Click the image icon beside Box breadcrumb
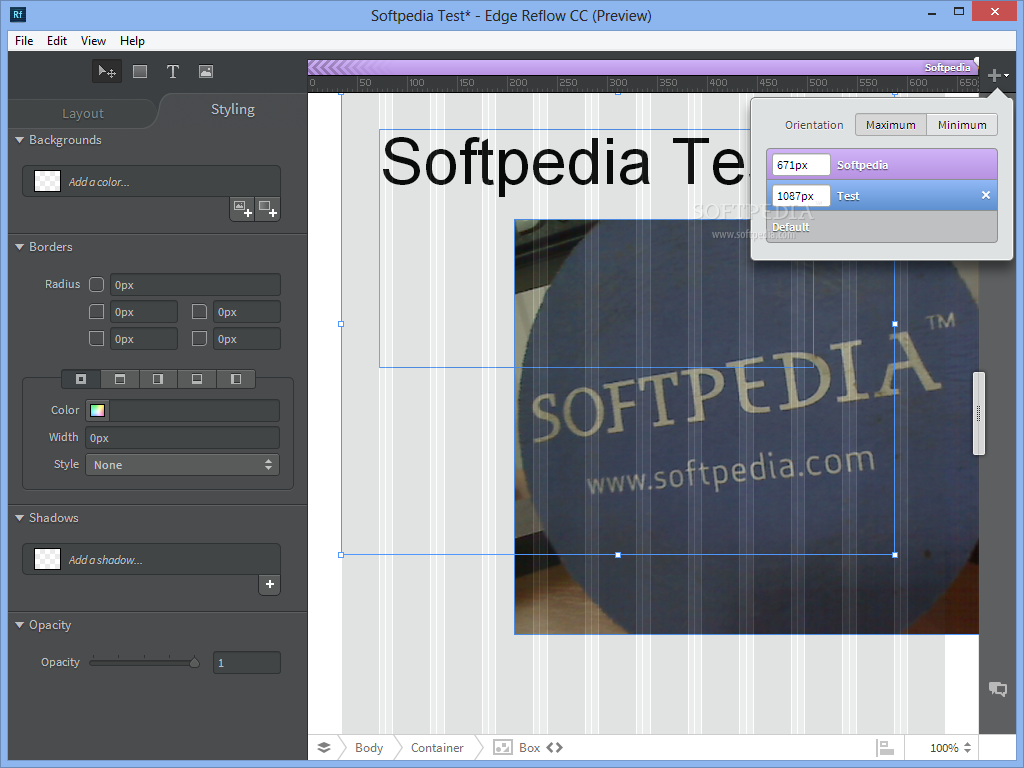Viewport: 1024px width, 768px height. [x=503, y=748]
